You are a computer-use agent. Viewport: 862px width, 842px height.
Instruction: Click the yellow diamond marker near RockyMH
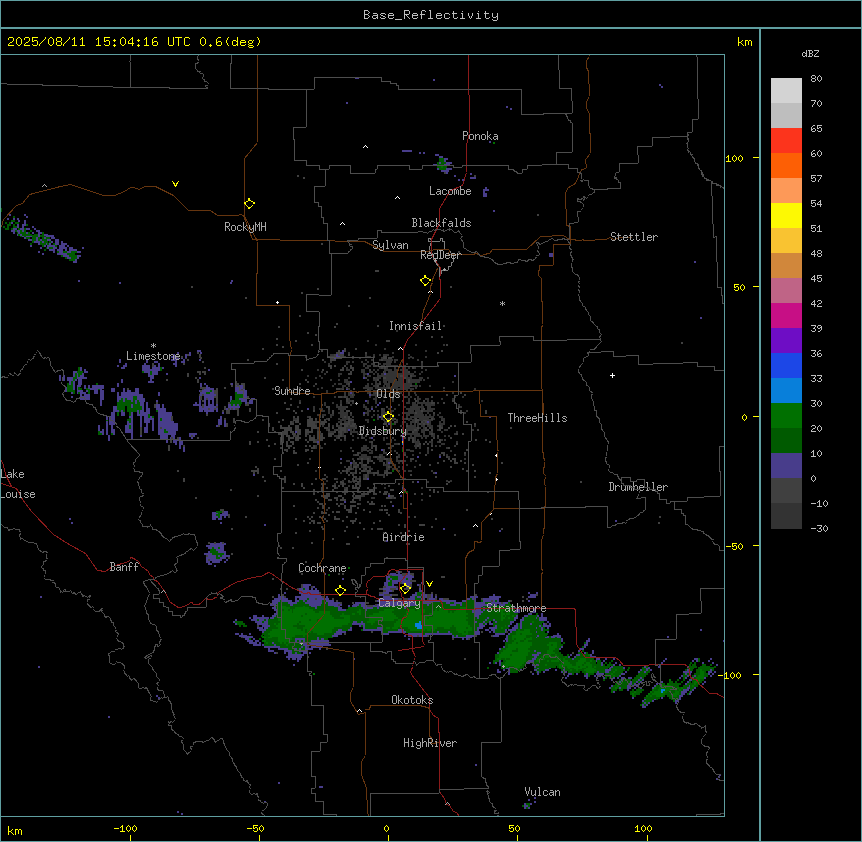coord(249,203)
